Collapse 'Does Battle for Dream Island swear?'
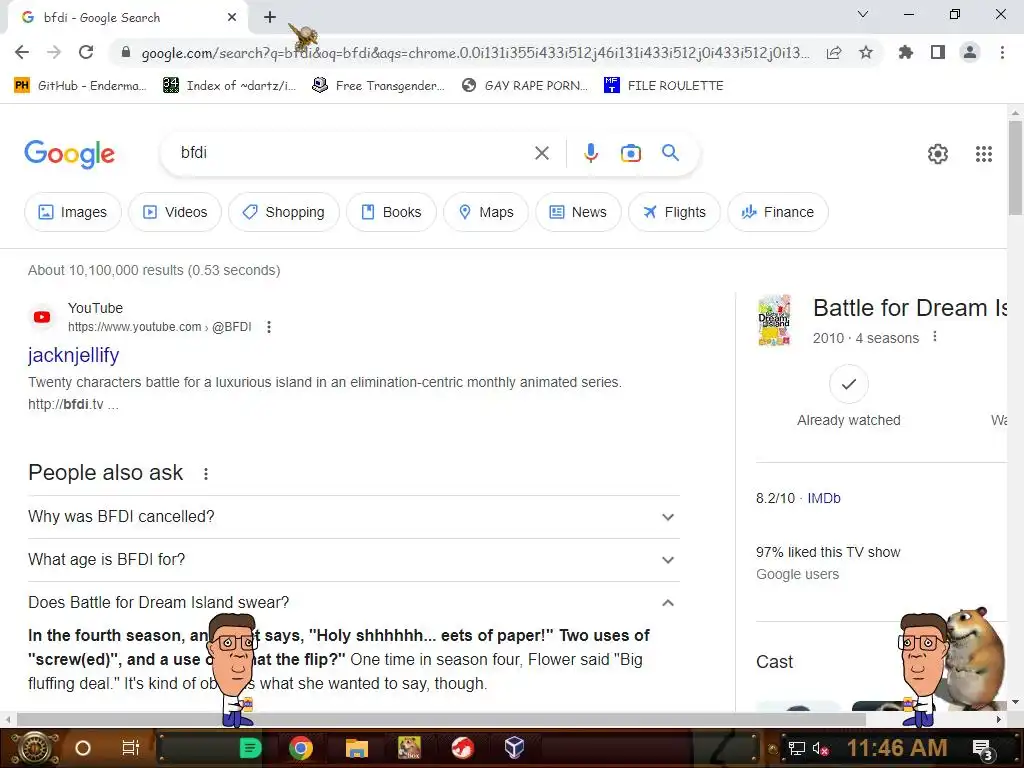1024x768 pixels. point(353,603)
